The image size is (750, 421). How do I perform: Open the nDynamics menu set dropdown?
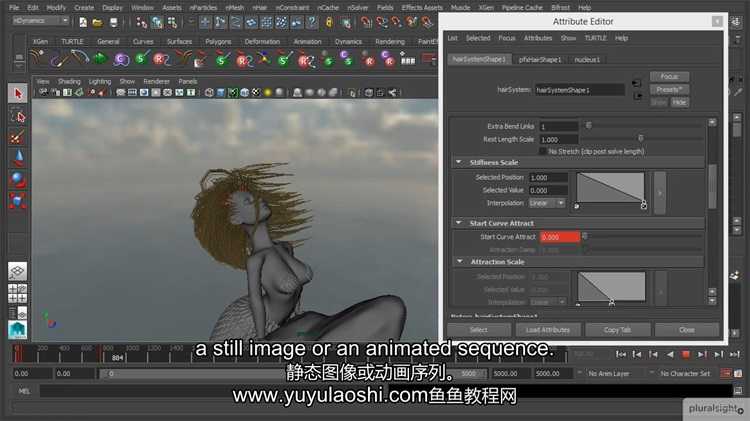[40, 21]
